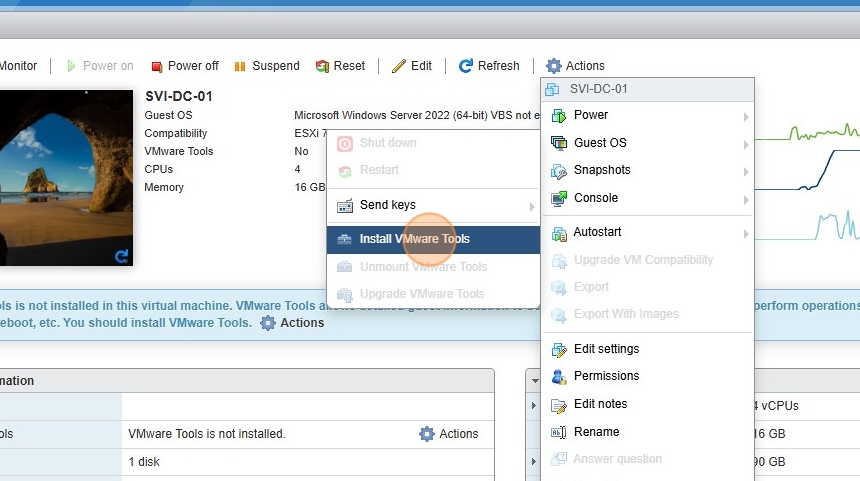This screenshot has width=860, height=481.
Task: Expand the Autostart submenu arrow
Action: [x=746, y=234]
